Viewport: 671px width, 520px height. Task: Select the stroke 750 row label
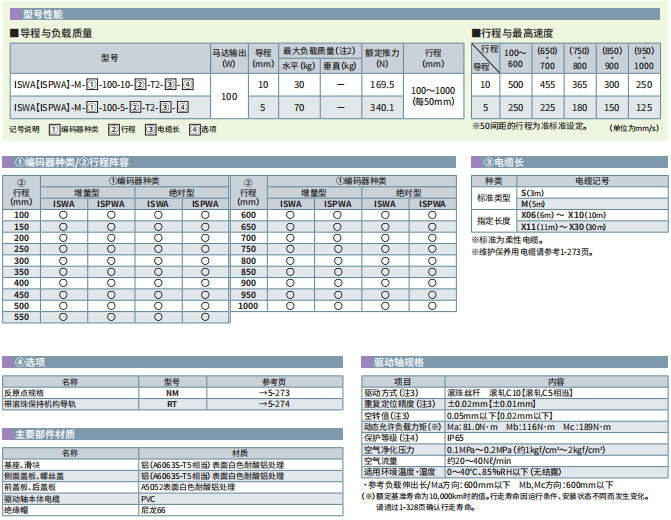point(248,249)
